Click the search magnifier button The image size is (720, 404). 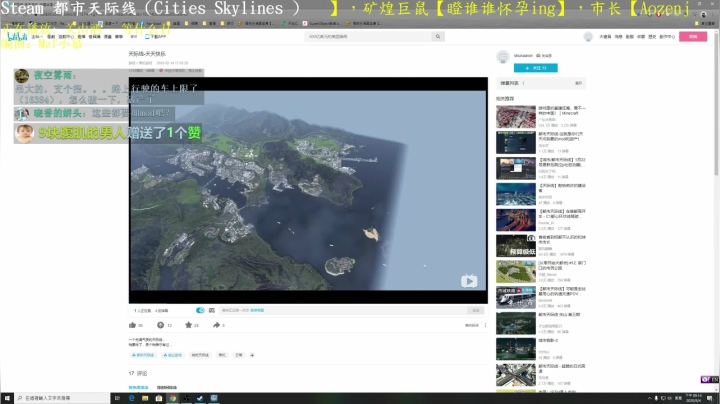coord(438,36)
